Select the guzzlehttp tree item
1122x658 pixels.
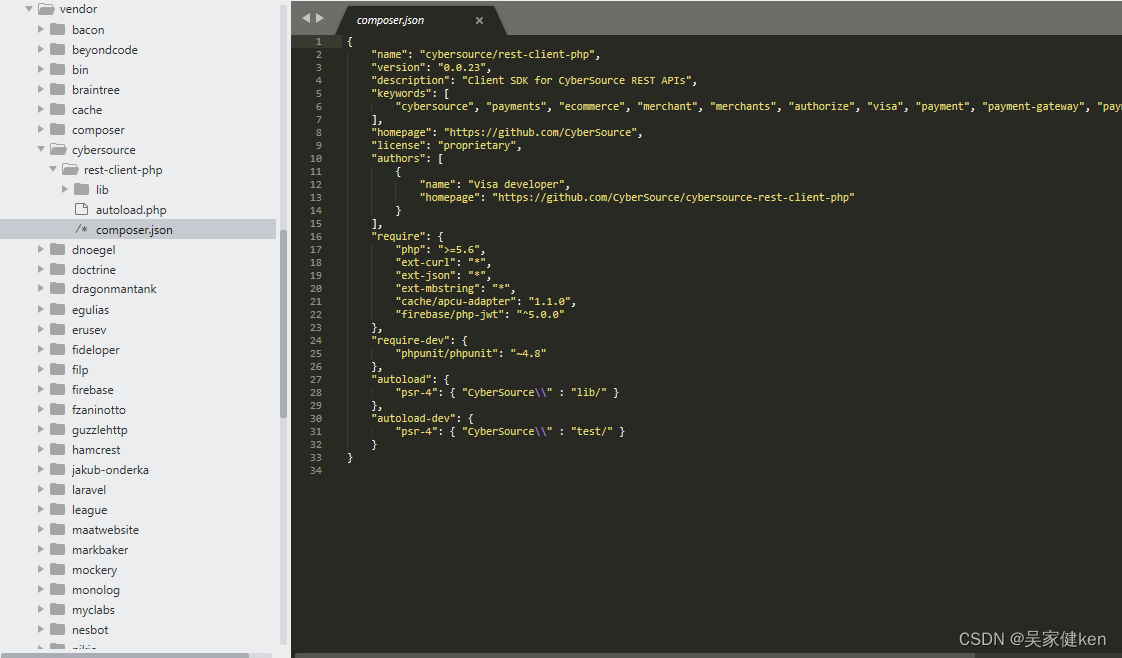click(102, 429)
